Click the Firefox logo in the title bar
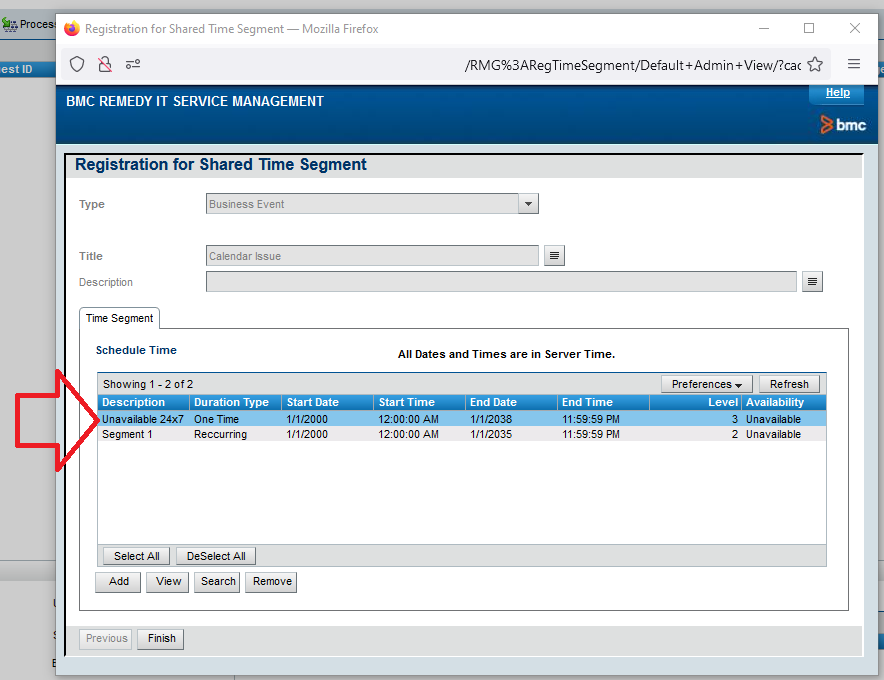 [72, 28]
